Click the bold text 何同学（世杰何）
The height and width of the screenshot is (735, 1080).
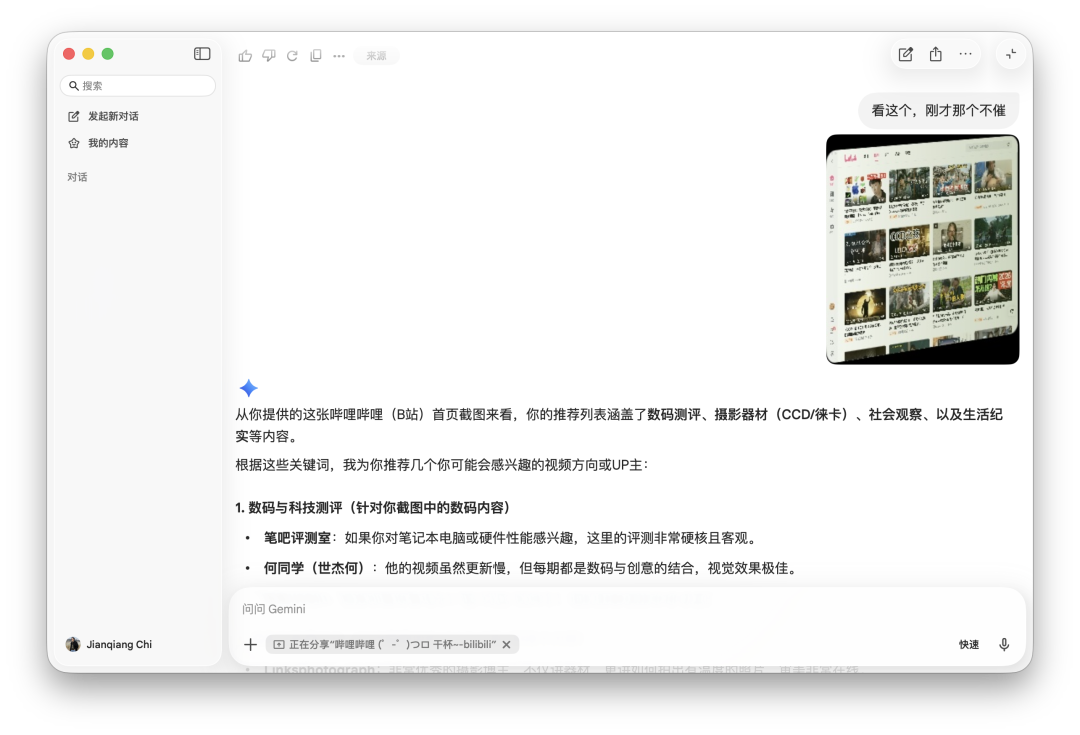314,568
